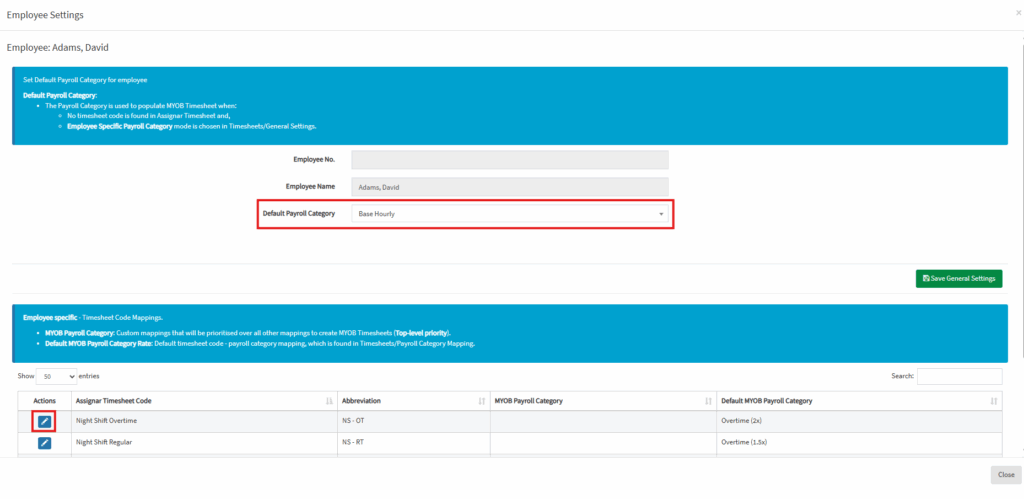This screenshot has height=499, width=1024.
Task: Click the Overtime (2x) cell
Action: tap(742, 422)
